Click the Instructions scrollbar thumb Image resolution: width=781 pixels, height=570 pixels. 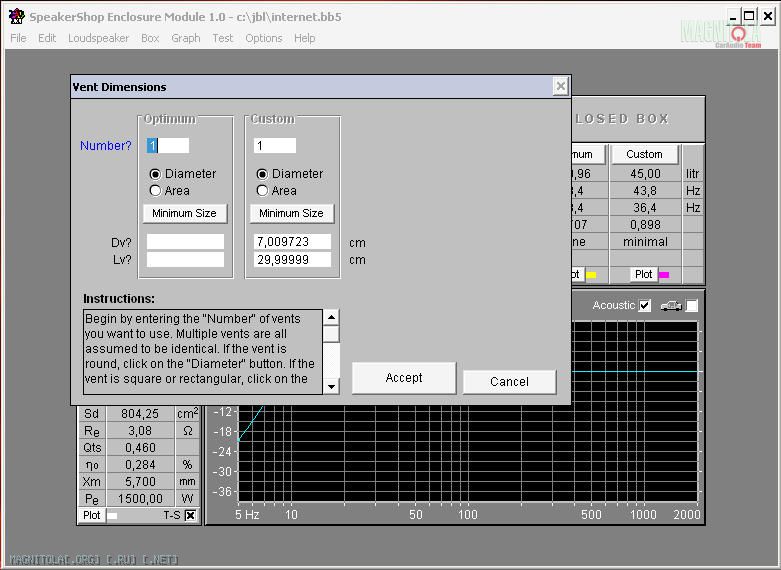point(331,334)
